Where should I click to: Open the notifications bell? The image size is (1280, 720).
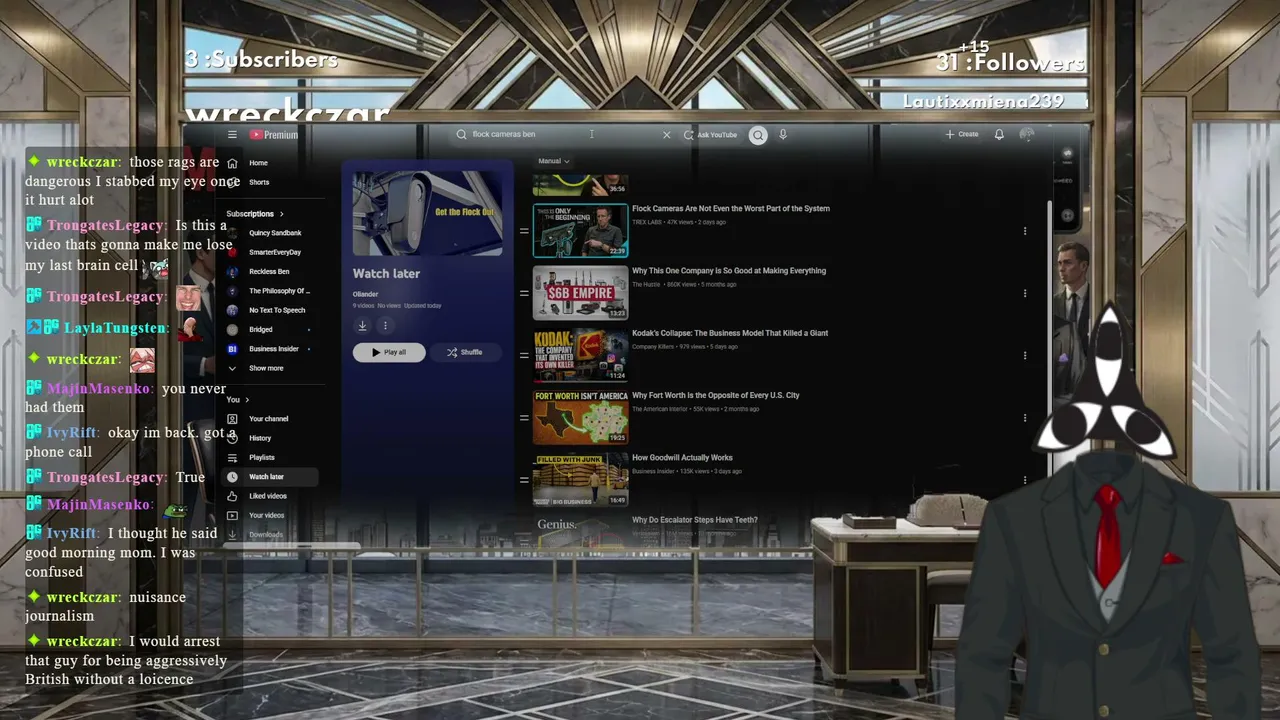click(999, 135)
